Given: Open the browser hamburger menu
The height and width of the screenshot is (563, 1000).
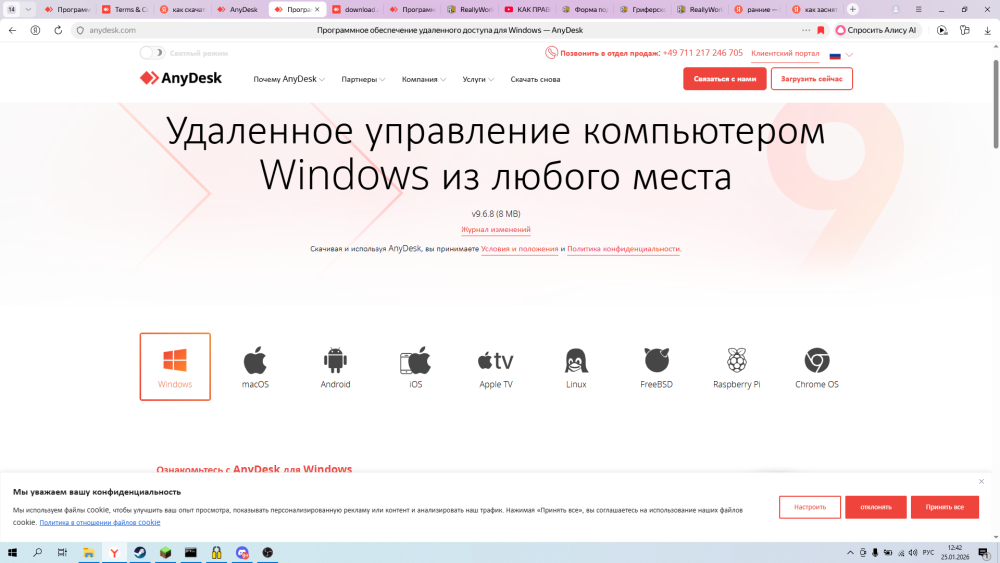Looking at the screenshot, I should pyautogui.click(x=918, y=10).
